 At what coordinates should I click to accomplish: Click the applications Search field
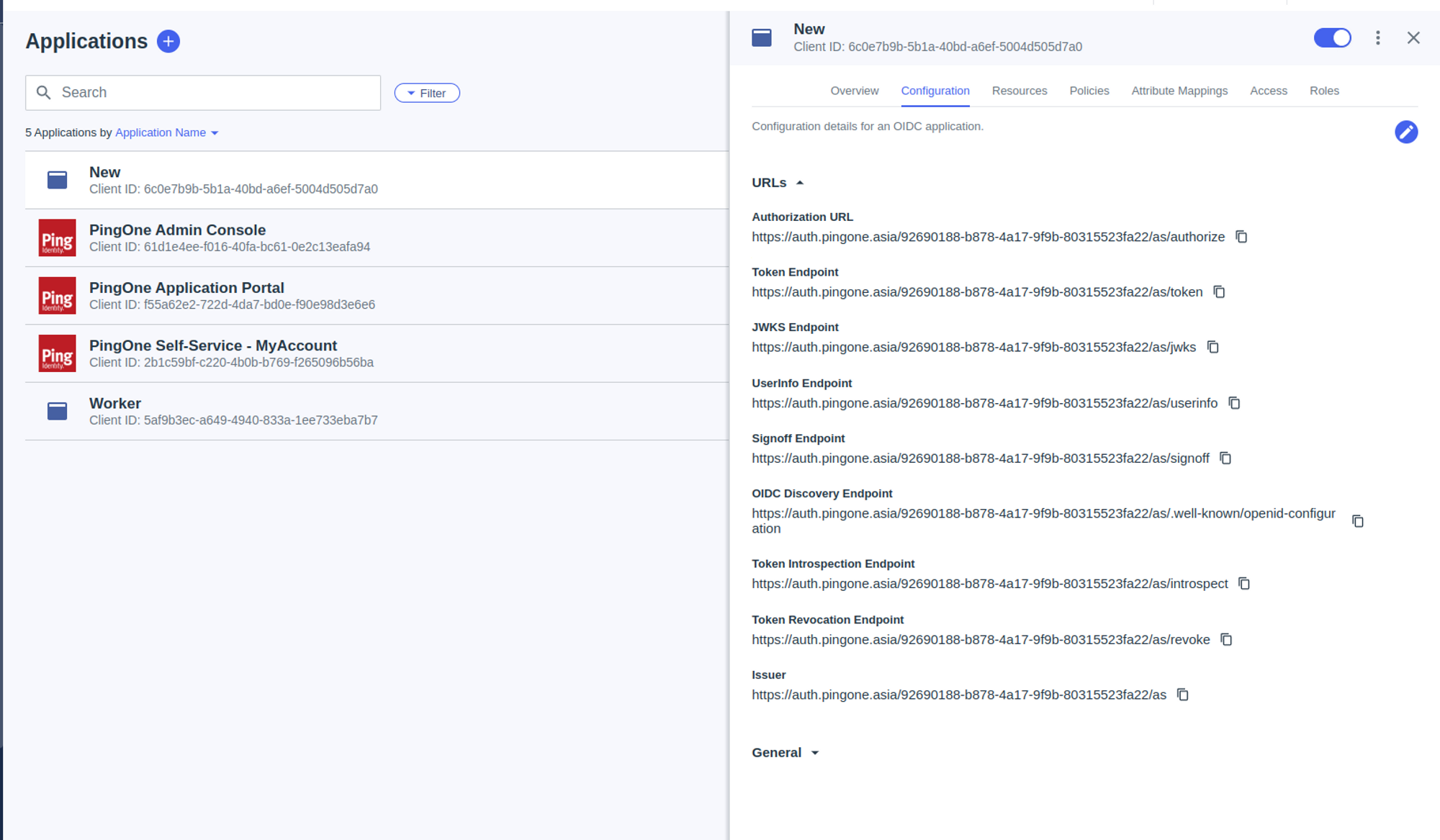pos(203,93)
